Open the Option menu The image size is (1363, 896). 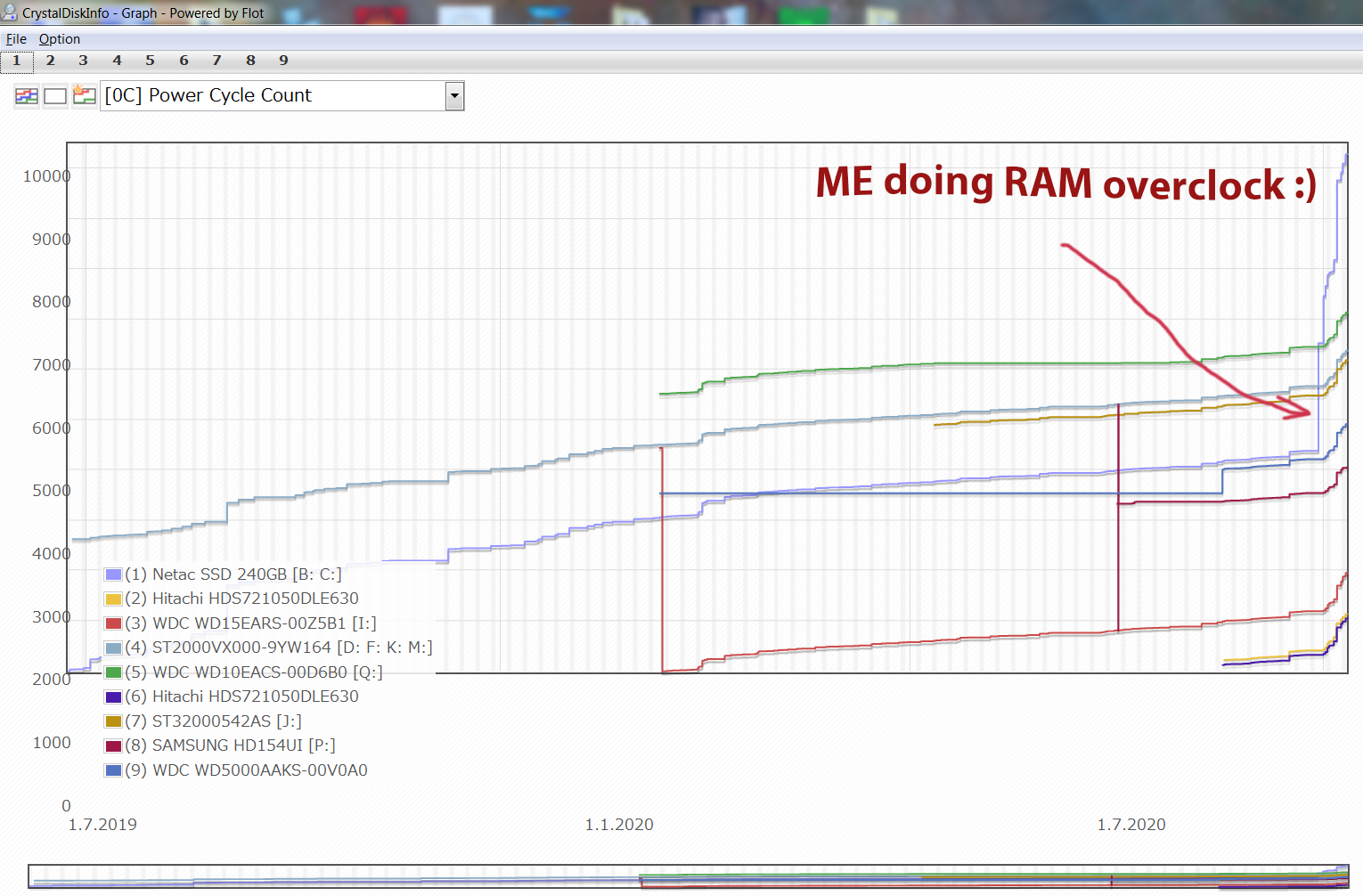(x=60, y=39)
